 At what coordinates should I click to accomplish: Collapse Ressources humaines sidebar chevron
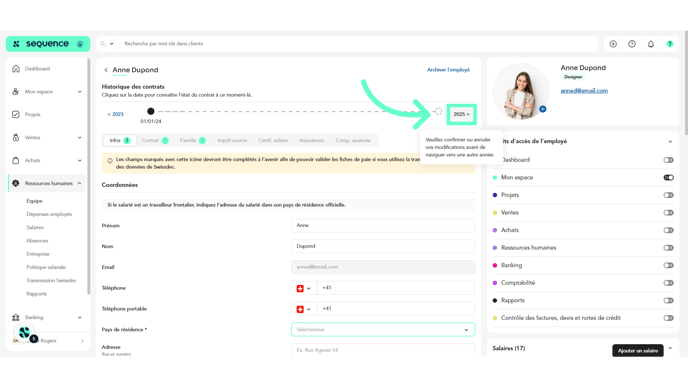click(79, 183)
